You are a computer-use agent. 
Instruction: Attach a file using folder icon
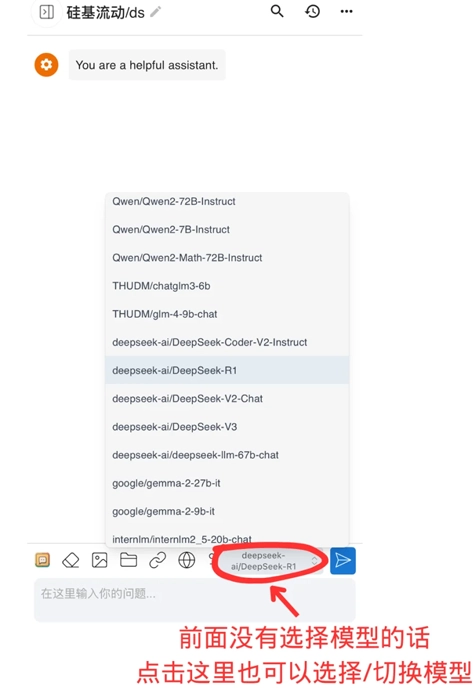(x=129, y=560)
